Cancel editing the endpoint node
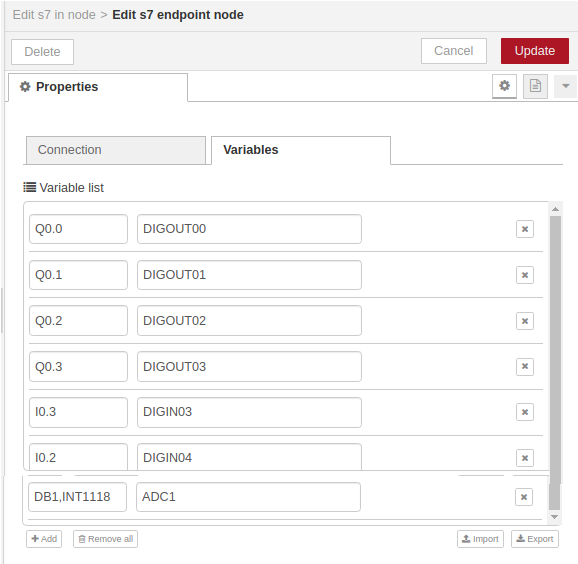This screenshot has width=578, height=564. click(x=454, y=51)
